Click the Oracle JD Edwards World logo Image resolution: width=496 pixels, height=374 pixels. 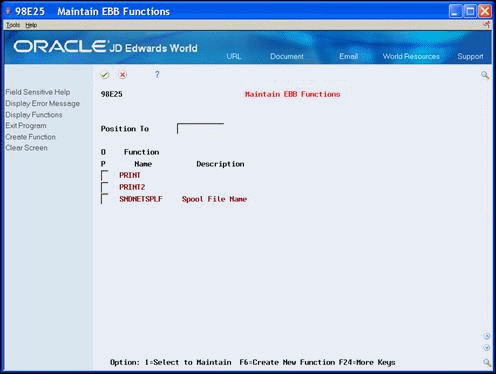click(105, 47)
